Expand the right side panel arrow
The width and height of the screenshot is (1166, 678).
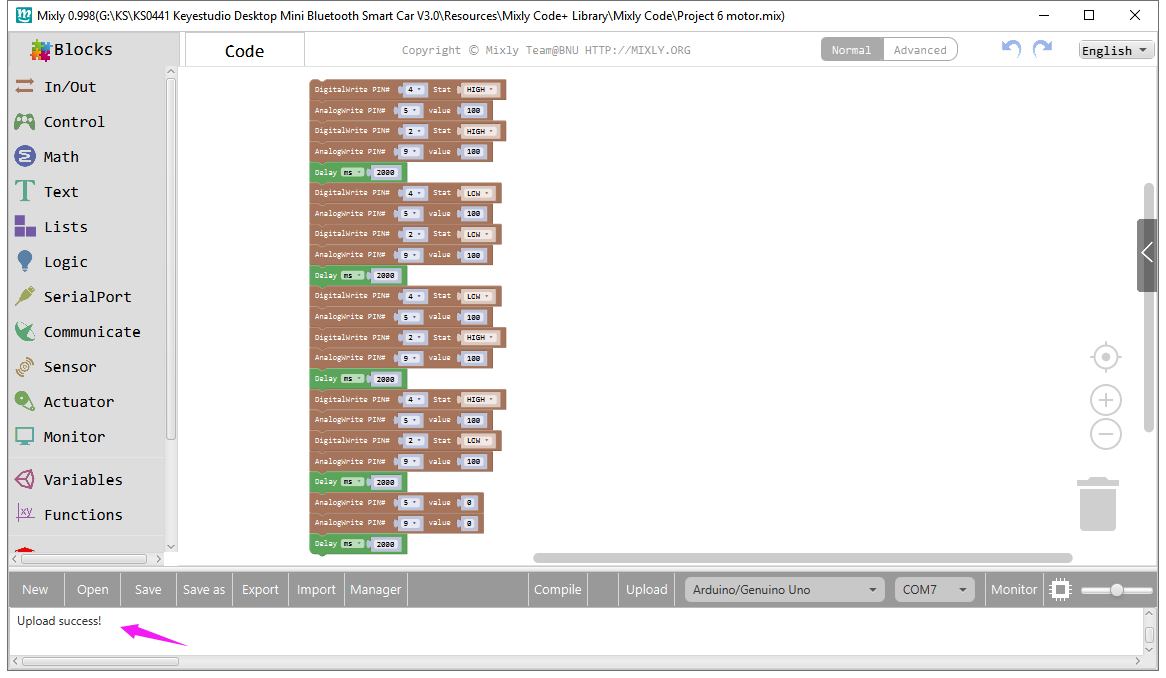pos(1147,254)
